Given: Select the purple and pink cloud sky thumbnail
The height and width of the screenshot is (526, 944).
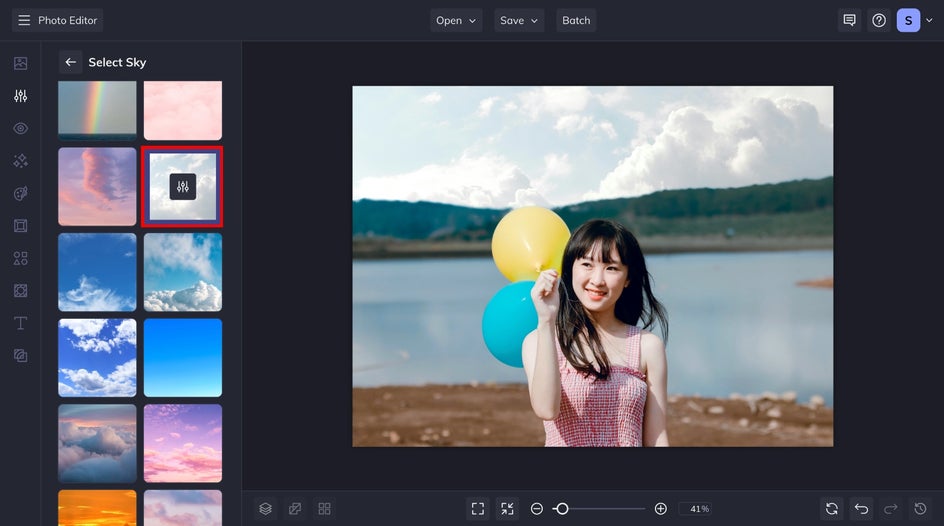Looking at the screenshot, I should [x=182, y=443].
